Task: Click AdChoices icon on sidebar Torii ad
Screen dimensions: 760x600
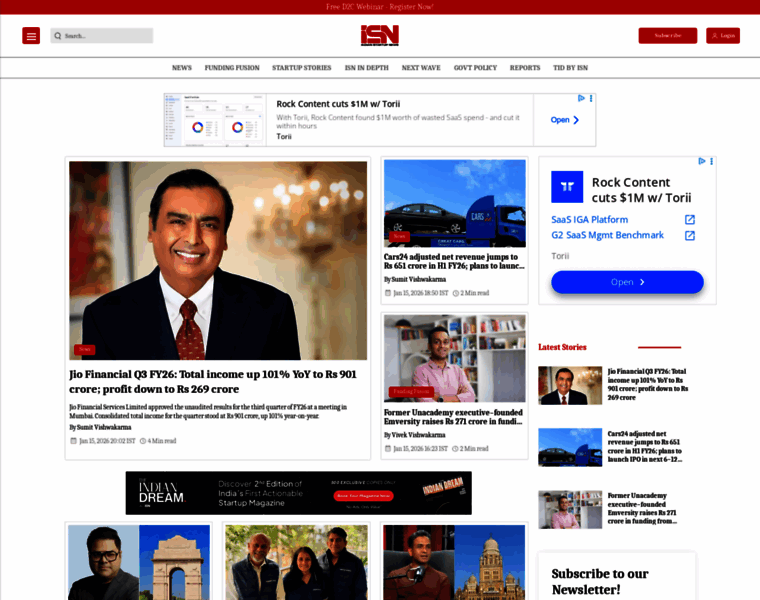Action: 702,161
